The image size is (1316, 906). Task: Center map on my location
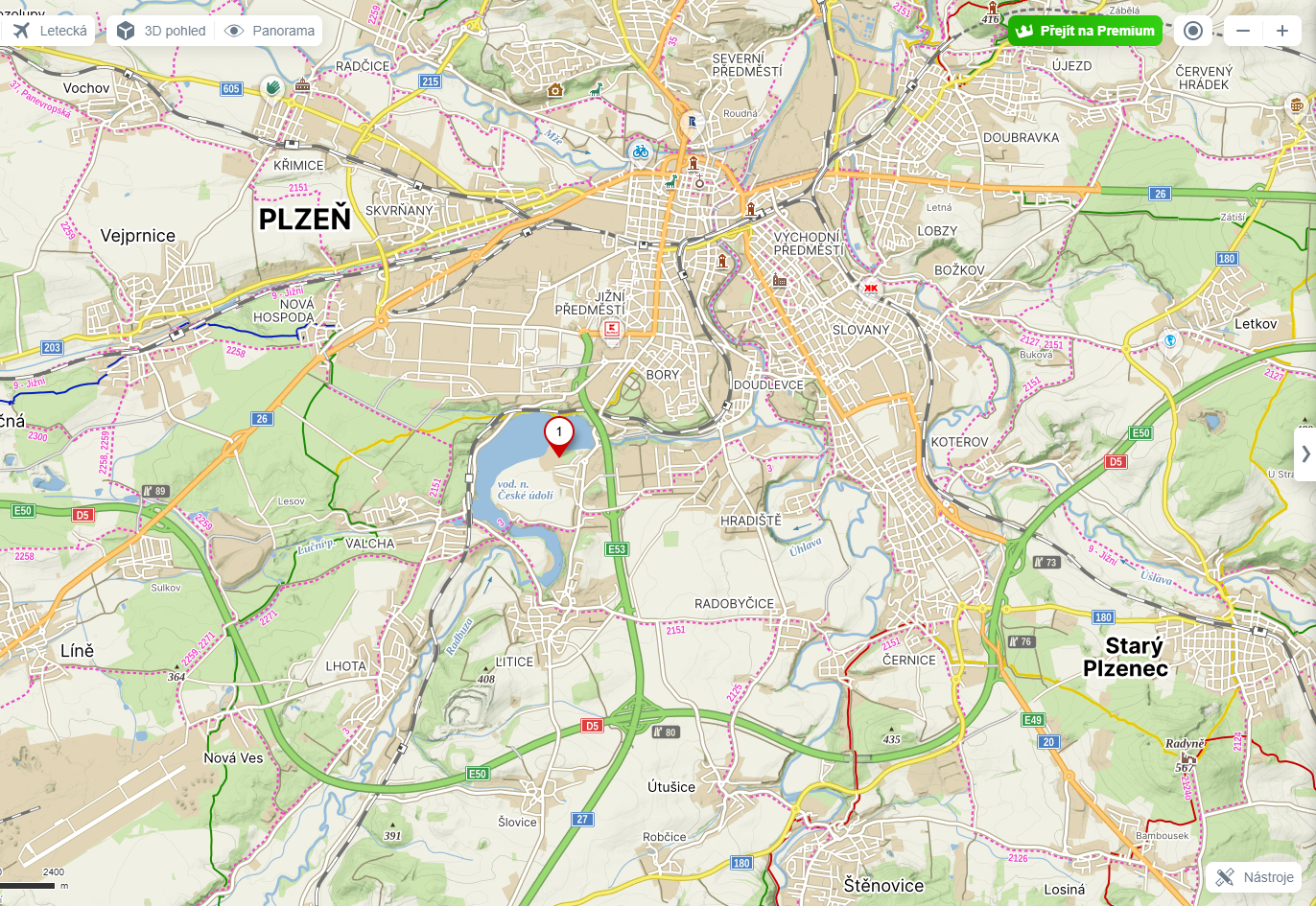(1193, 31)
